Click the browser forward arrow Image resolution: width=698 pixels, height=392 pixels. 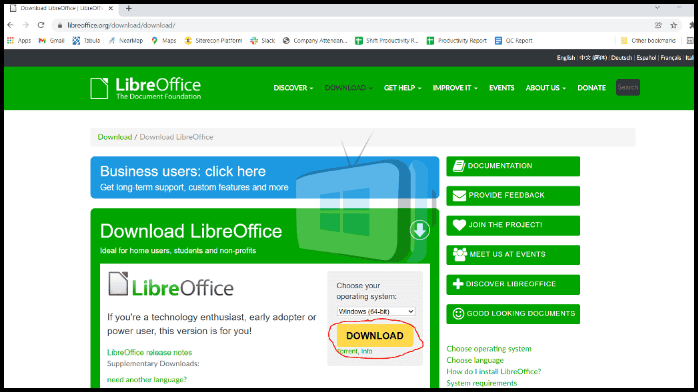[26, 25]
